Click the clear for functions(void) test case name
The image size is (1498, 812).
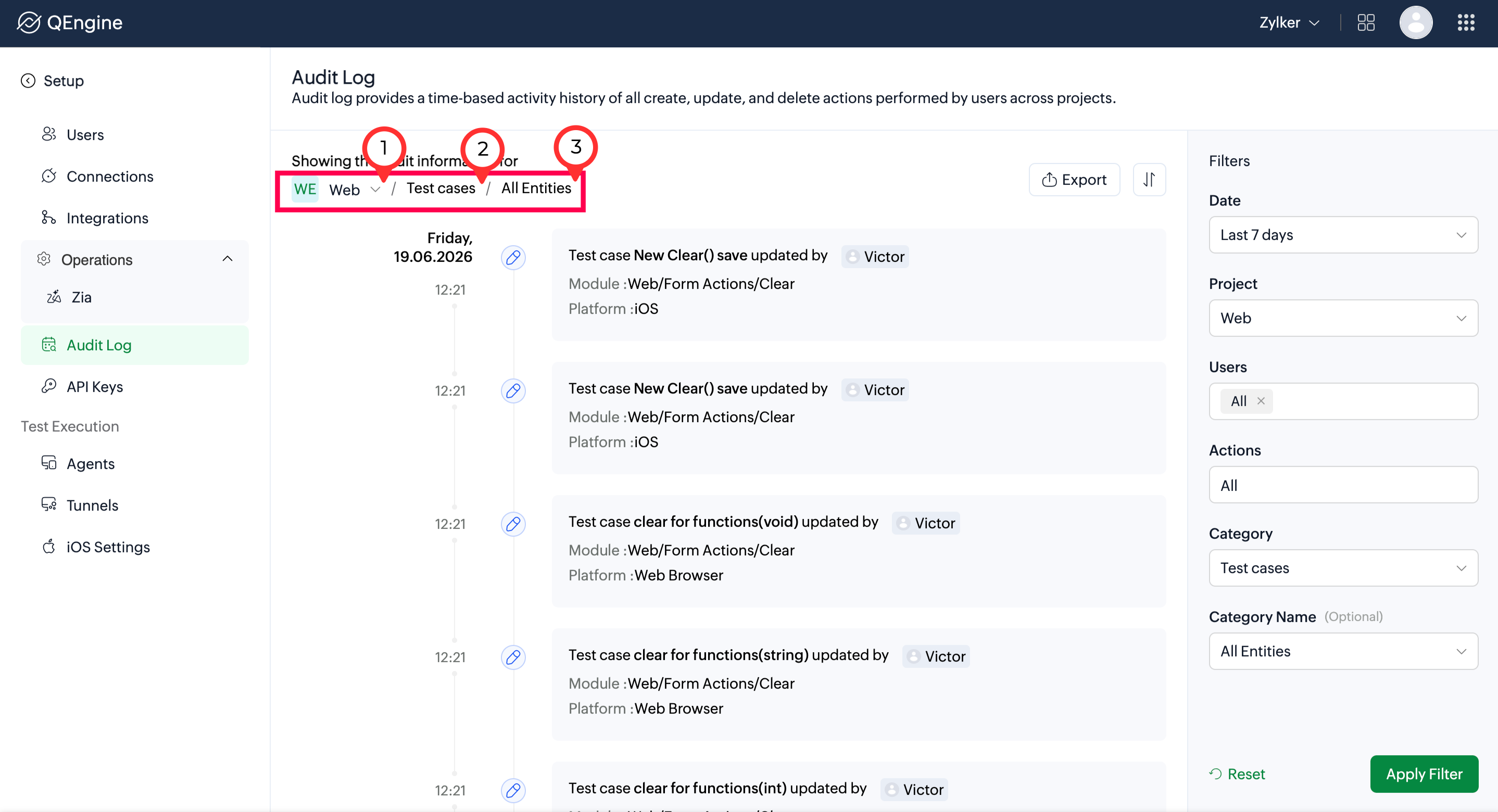click(716, 522)
